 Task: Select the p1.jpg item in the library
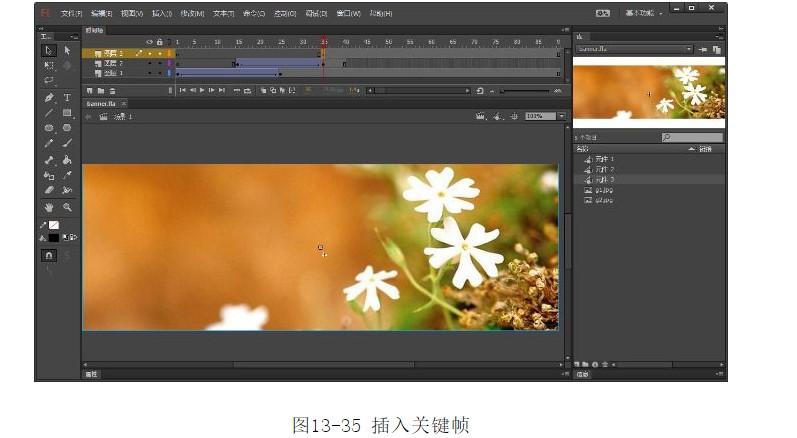(603, 189)
